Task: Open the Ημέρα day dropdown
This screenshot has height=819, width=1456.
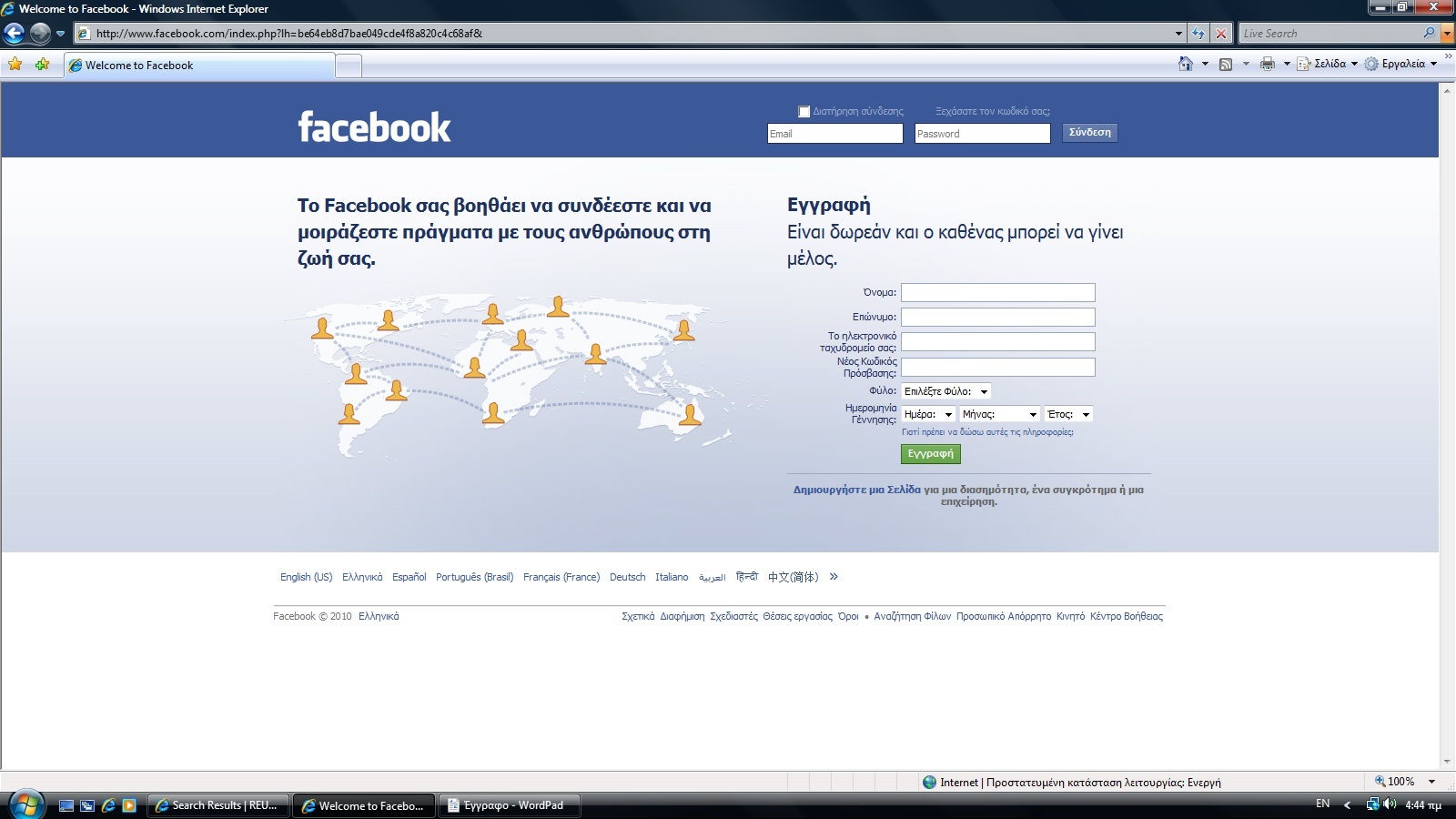Action: point(927,414)
